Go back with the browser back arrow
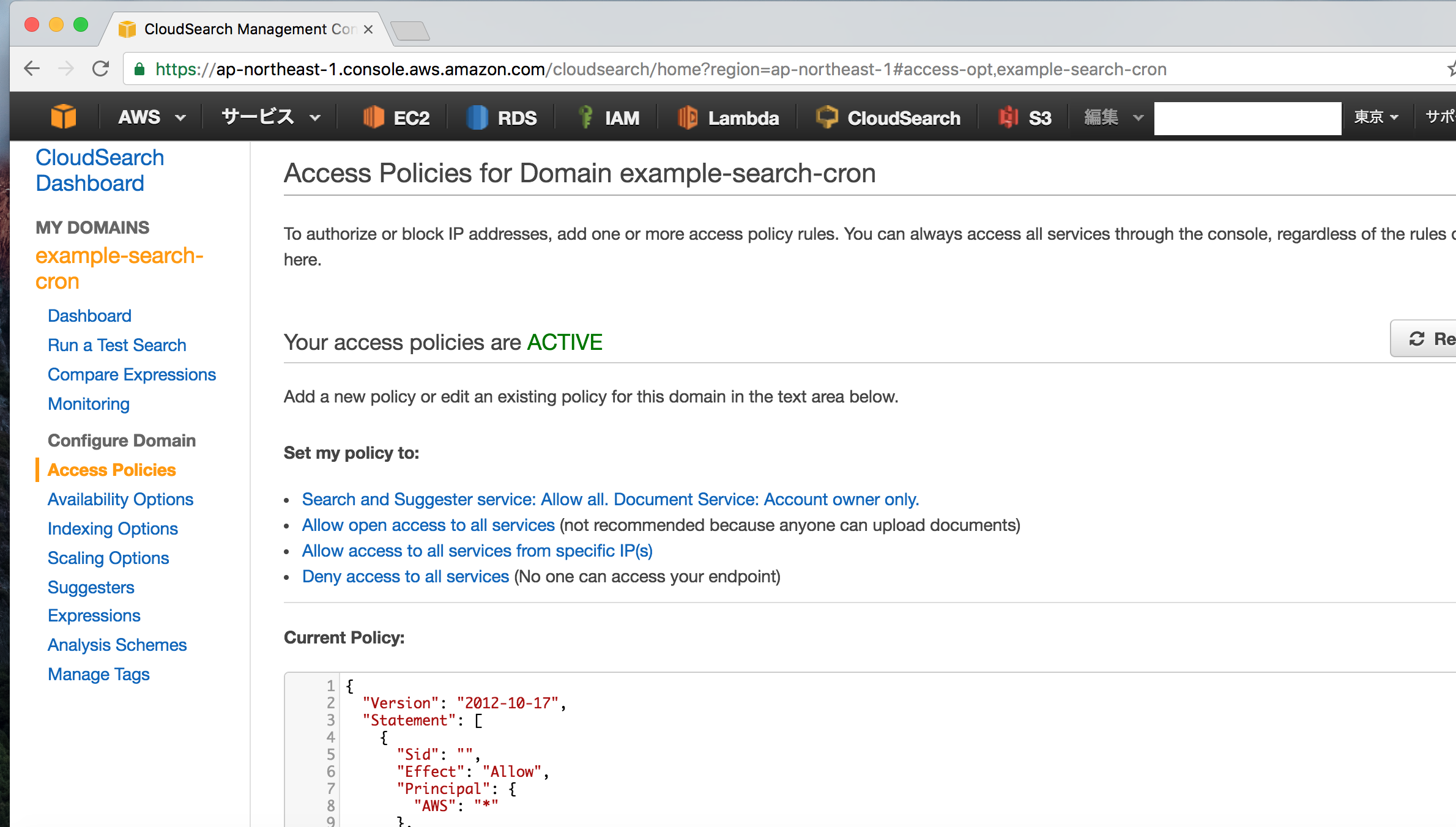The image size is (1456, 827). click(x=32, y=69)
